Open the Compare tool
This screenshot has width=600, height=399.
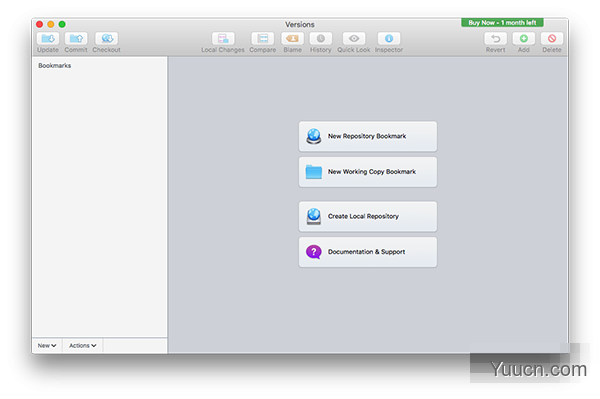[262, 39]
